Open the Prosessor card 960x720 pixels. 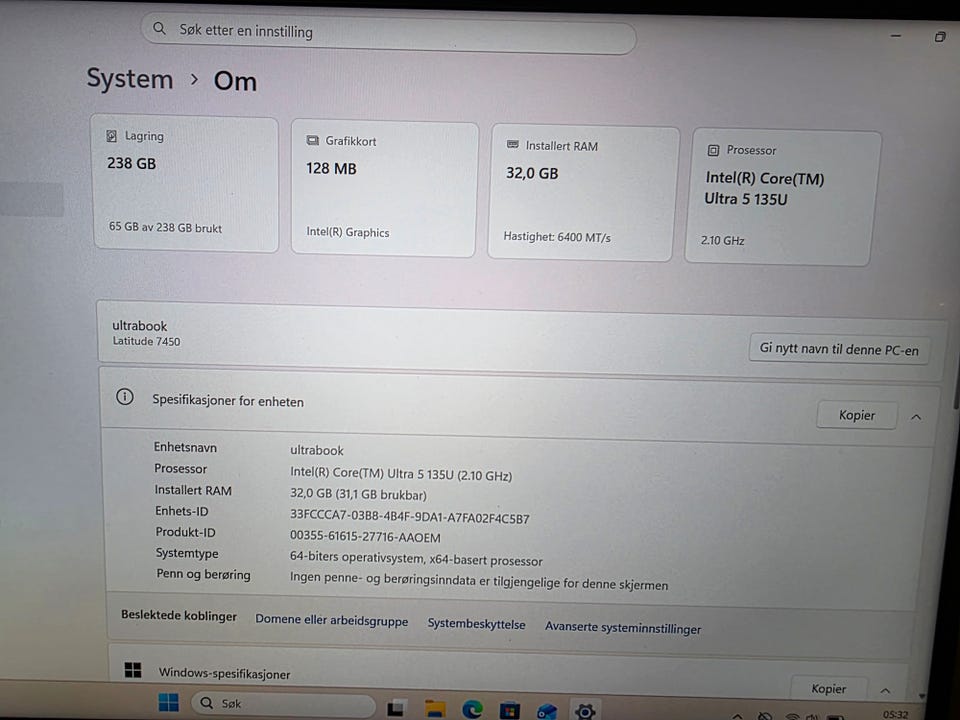click(x=782, y=197)
